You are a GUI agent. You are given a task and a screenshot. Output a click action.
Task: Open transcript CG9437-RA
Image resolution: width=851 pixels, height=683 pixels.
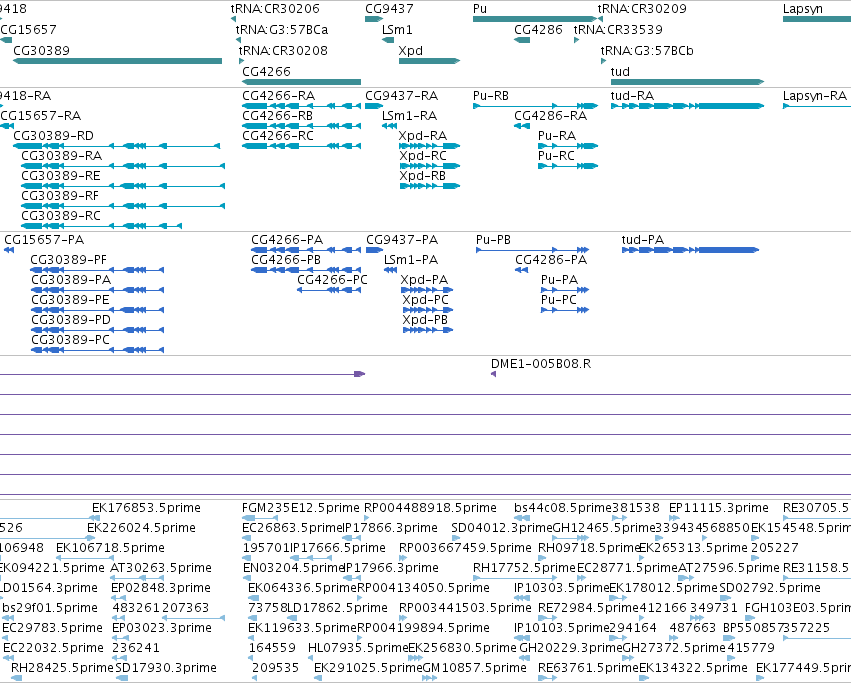402,96
